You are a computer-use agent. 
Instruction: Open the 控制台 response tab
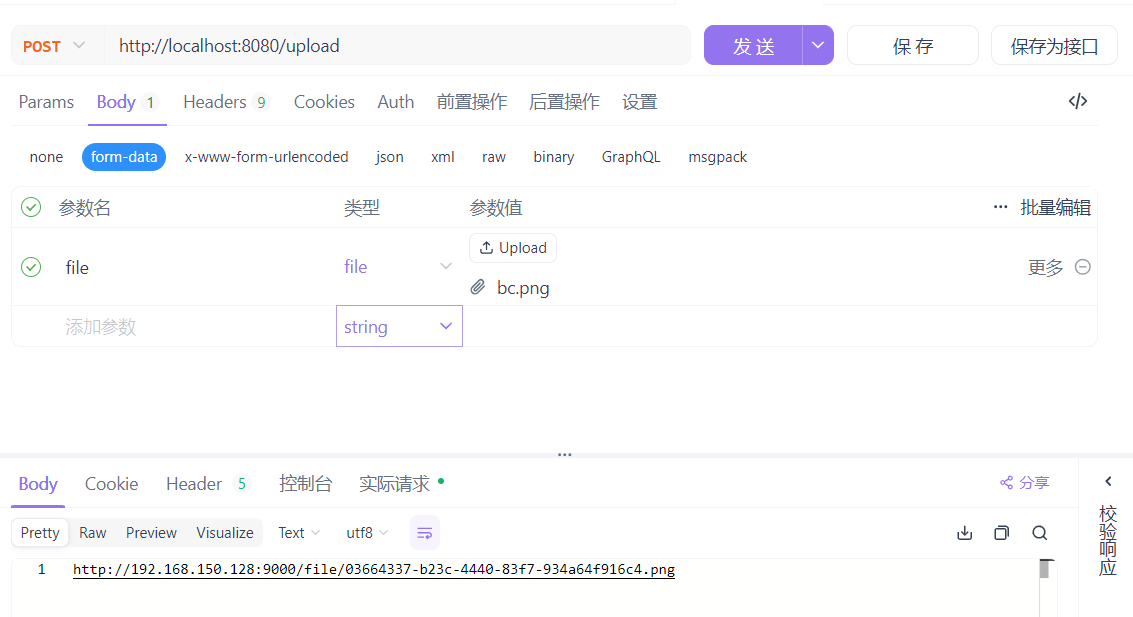click(305, 484)
